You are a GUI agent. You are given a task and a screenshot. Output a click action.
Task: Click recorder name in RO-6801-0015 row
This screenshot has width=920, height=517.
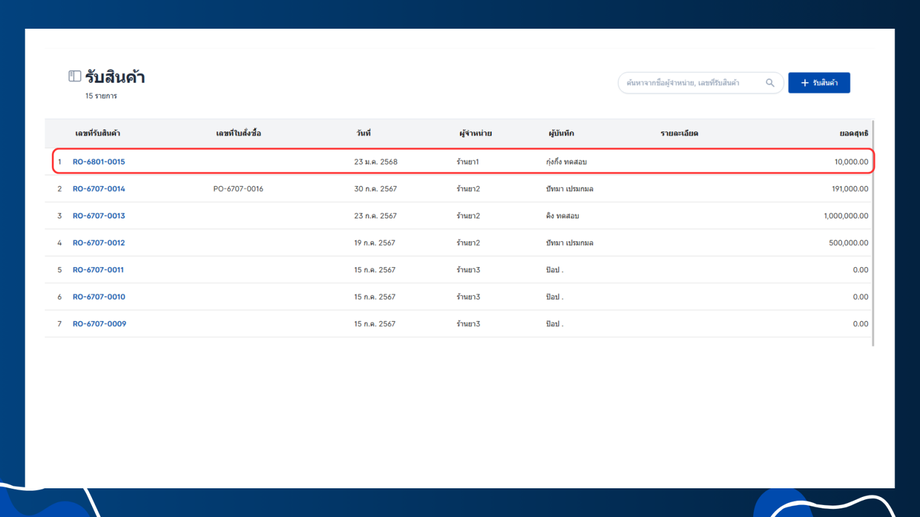[x=566, y=162]
